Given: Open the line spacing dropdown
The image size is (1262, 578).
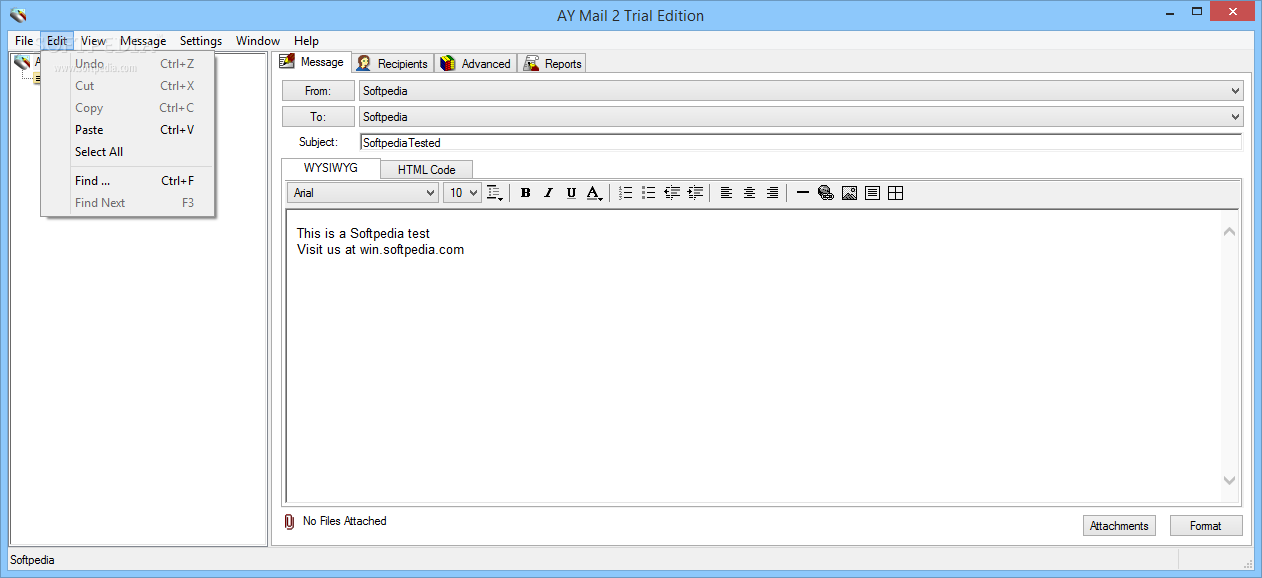Looking at the screenshot, I should click(x=495, y=193).
